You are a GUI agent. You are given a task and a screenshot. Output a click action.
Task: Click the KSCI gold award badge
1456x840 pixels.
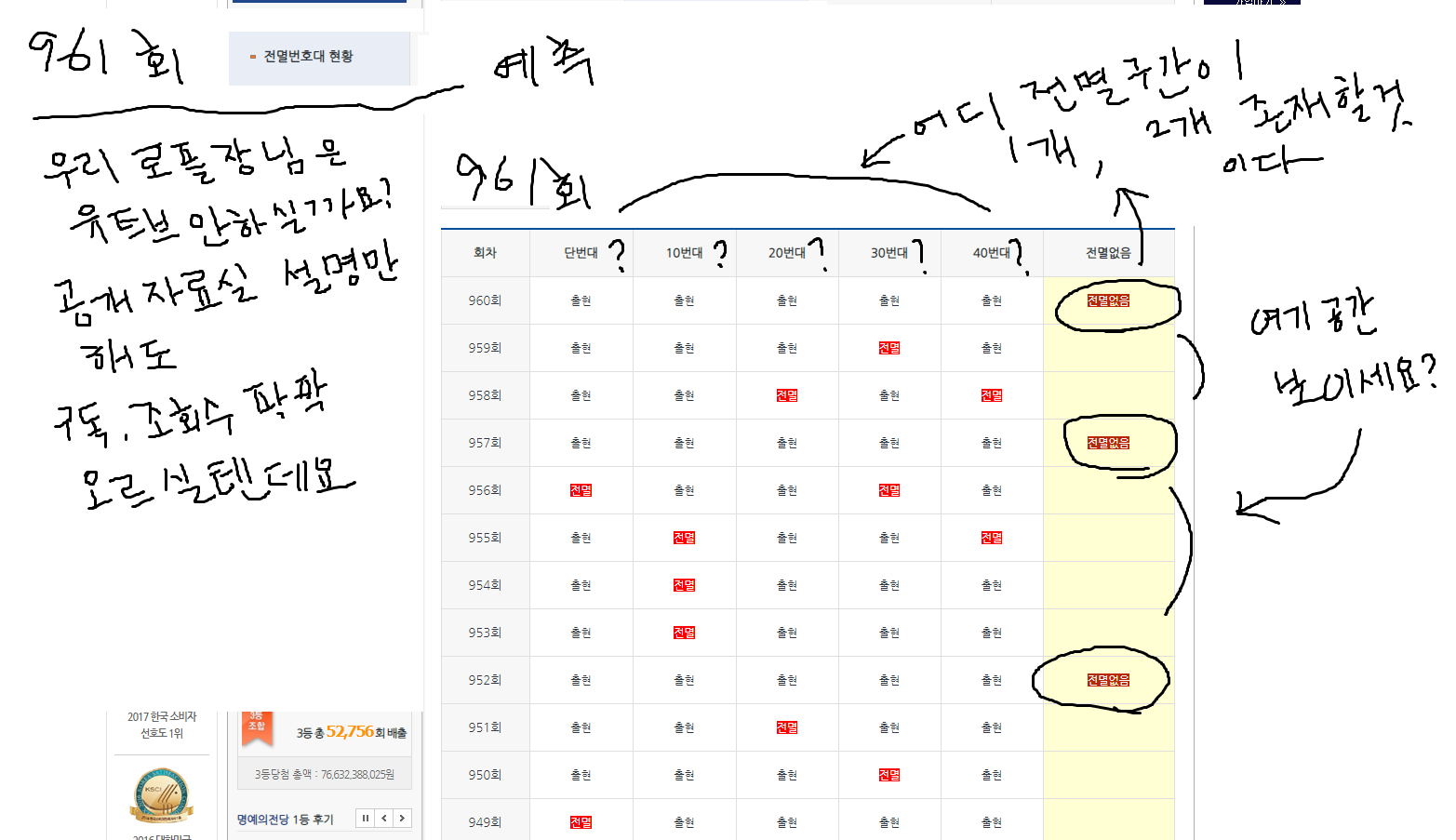tap(162, 796)
